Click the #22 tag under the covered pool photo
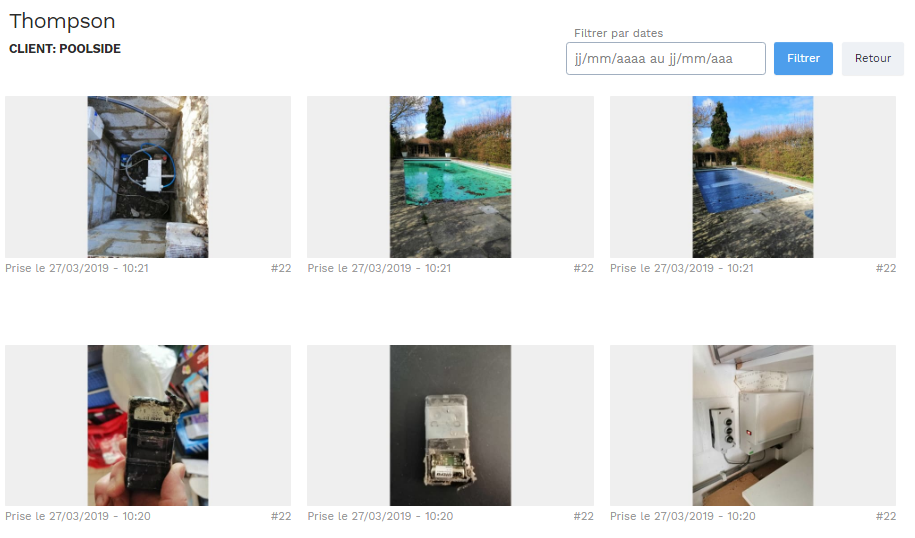Viewport: 915px width, 538px height. pos(886,268)
